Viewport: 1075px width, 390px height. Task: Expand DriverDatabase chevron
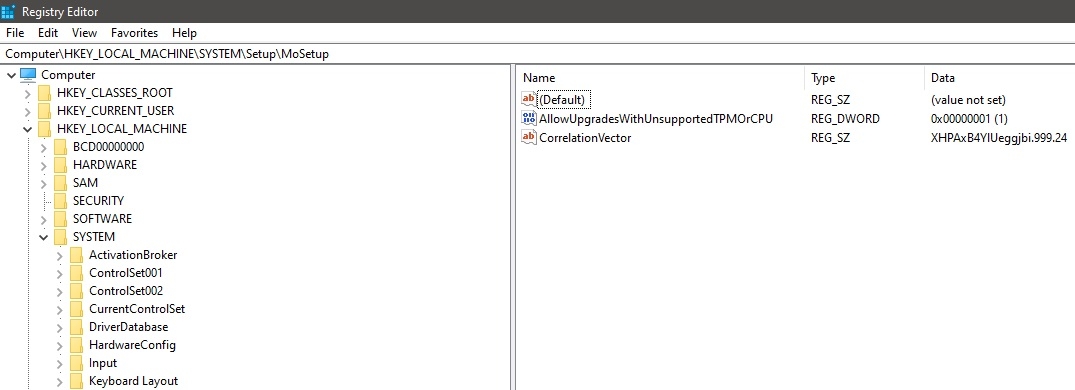(60, 328)
